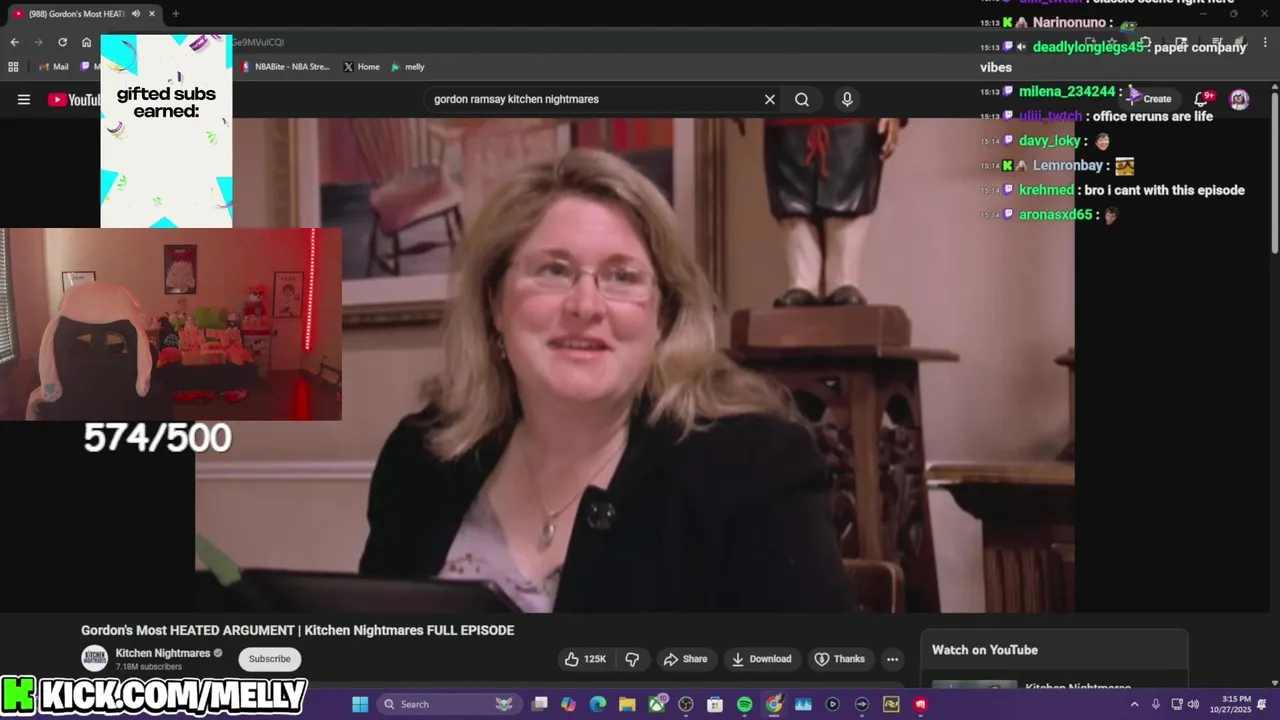
Task: Open Microsoft Edge from the taskbar
Action: (598, 704)
